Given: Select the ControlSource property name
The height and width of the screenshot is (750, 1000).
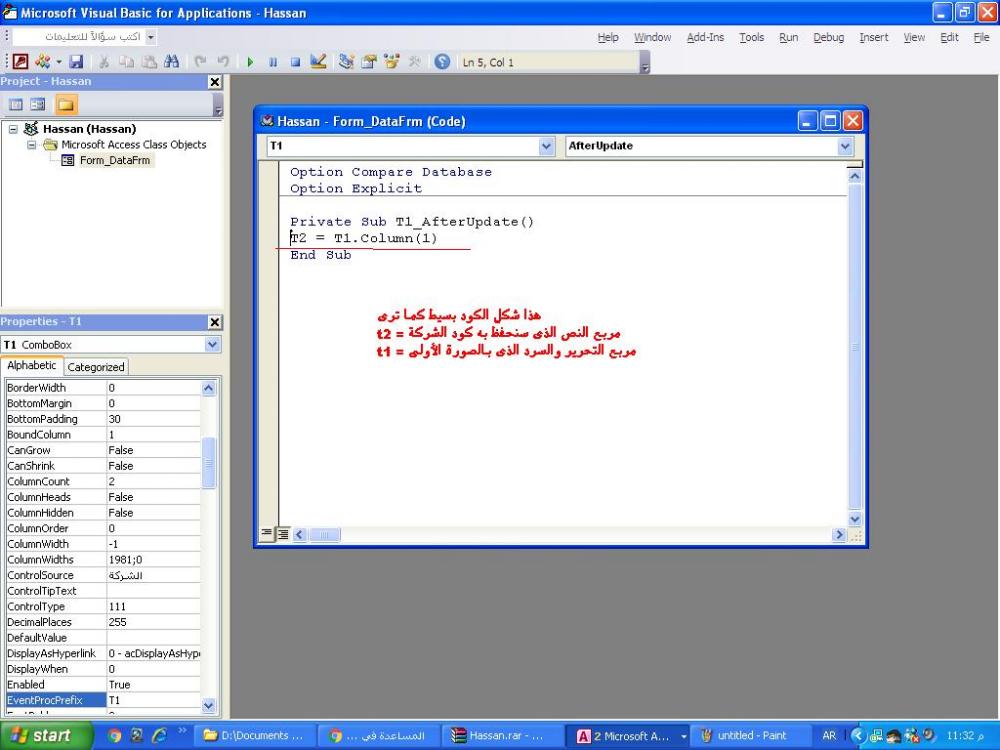Looking at the screenshot, I should 40,575.
